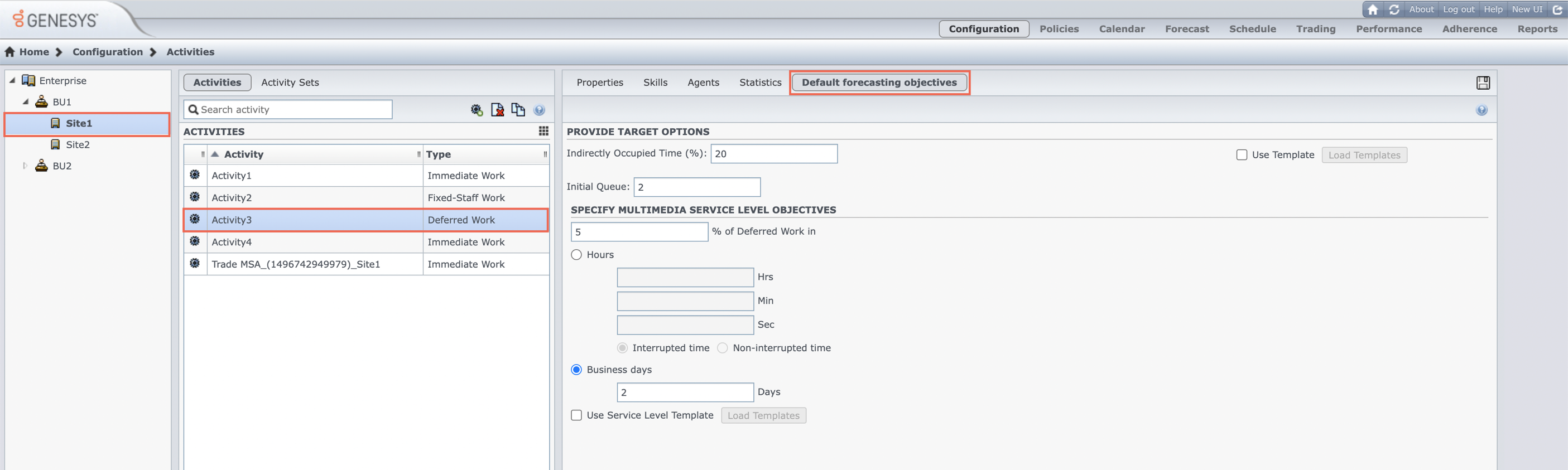Expand the BU2 tree node
The height and width of the screenshot is (470, 1568).
click(x=25, y=166)
